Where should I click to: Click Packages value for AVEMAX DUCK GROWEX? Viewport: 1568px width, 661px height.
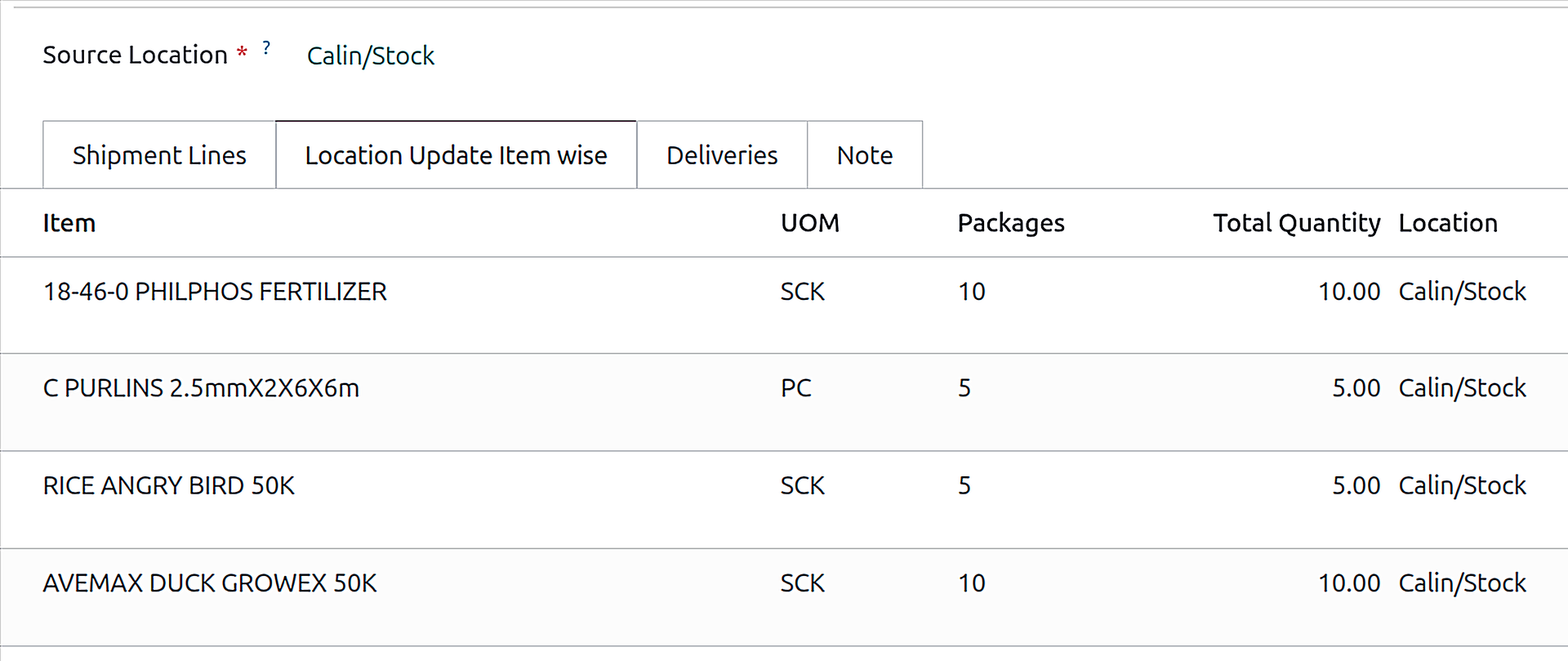(972, 583)
